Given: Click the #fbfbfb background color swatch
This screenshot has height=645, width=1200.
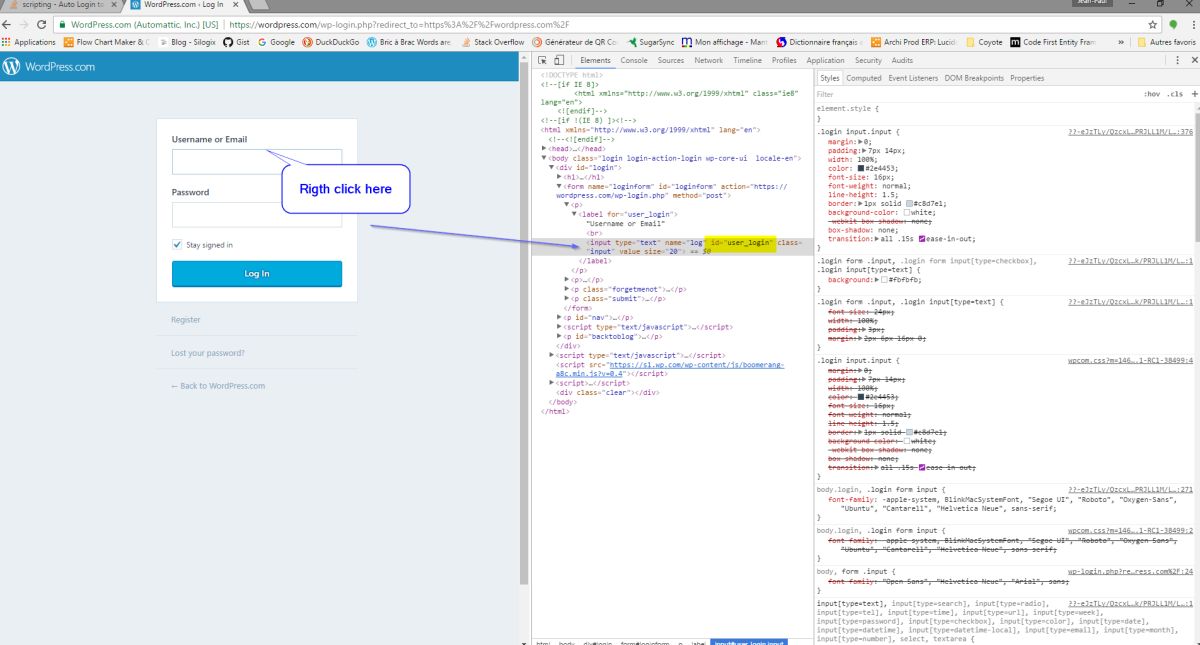Looking at the screenshot, I should tap(885, 280).
